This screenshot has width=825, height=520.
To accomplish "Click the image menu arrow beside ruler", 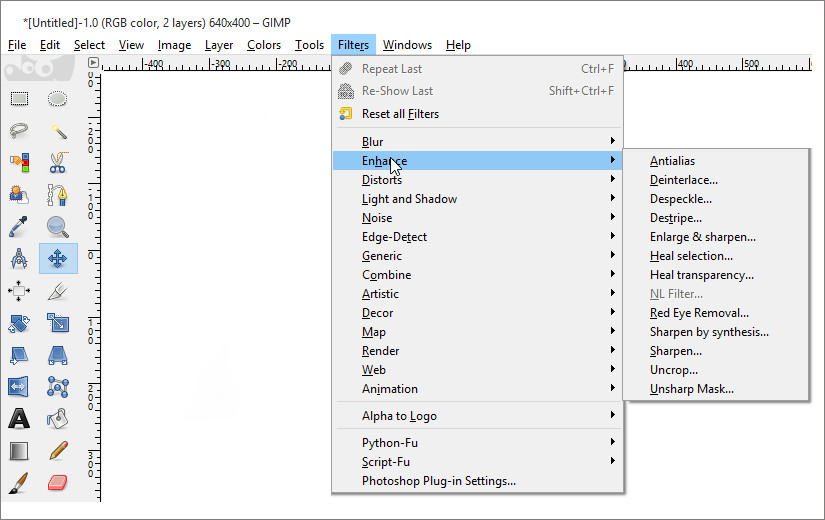I will point(93,62).
